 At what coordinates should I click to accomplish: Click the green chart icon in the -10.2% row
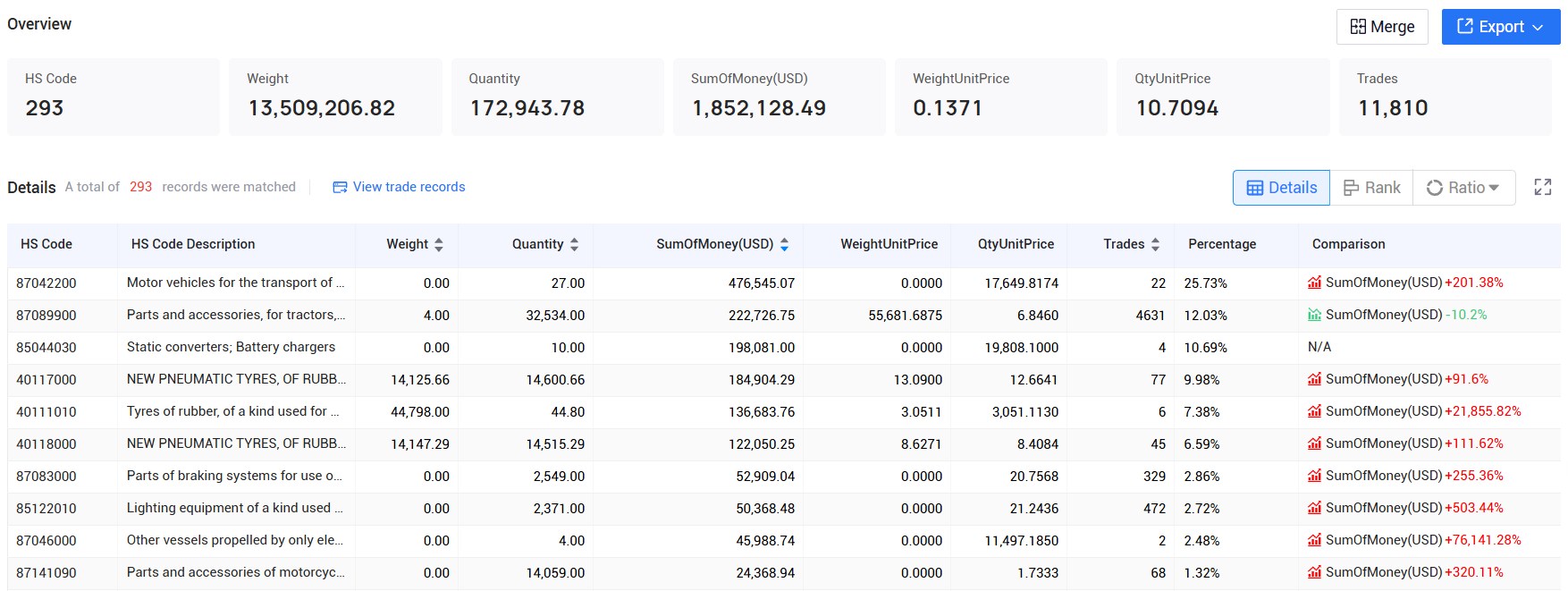1314,315
